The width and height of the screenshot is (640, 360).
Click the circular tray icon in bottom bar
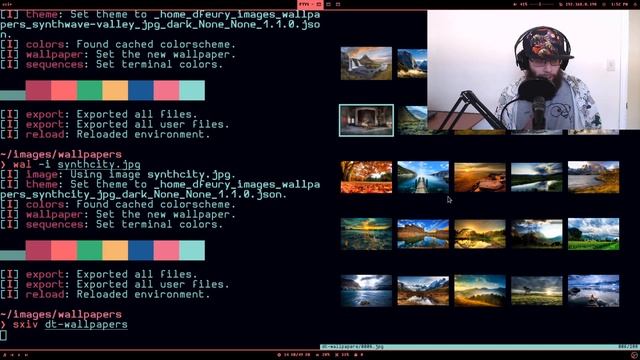(634, 355)
